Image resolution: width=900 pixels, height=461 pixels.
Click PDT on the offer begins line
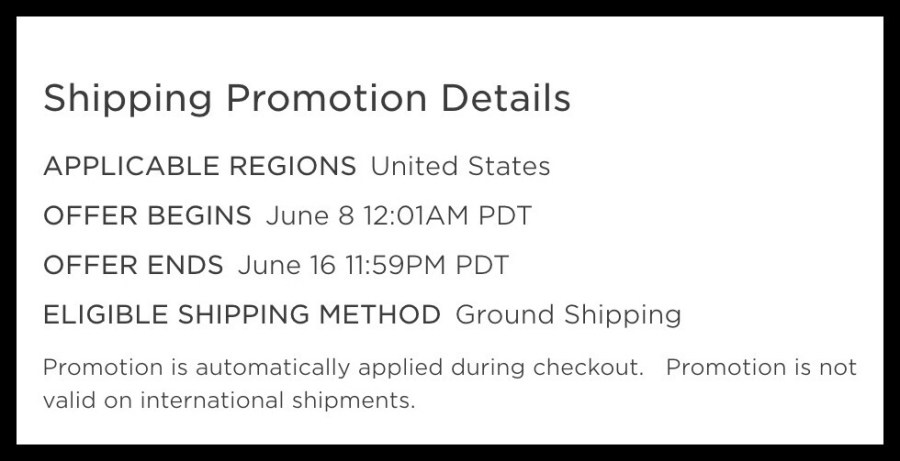(503, 216)
